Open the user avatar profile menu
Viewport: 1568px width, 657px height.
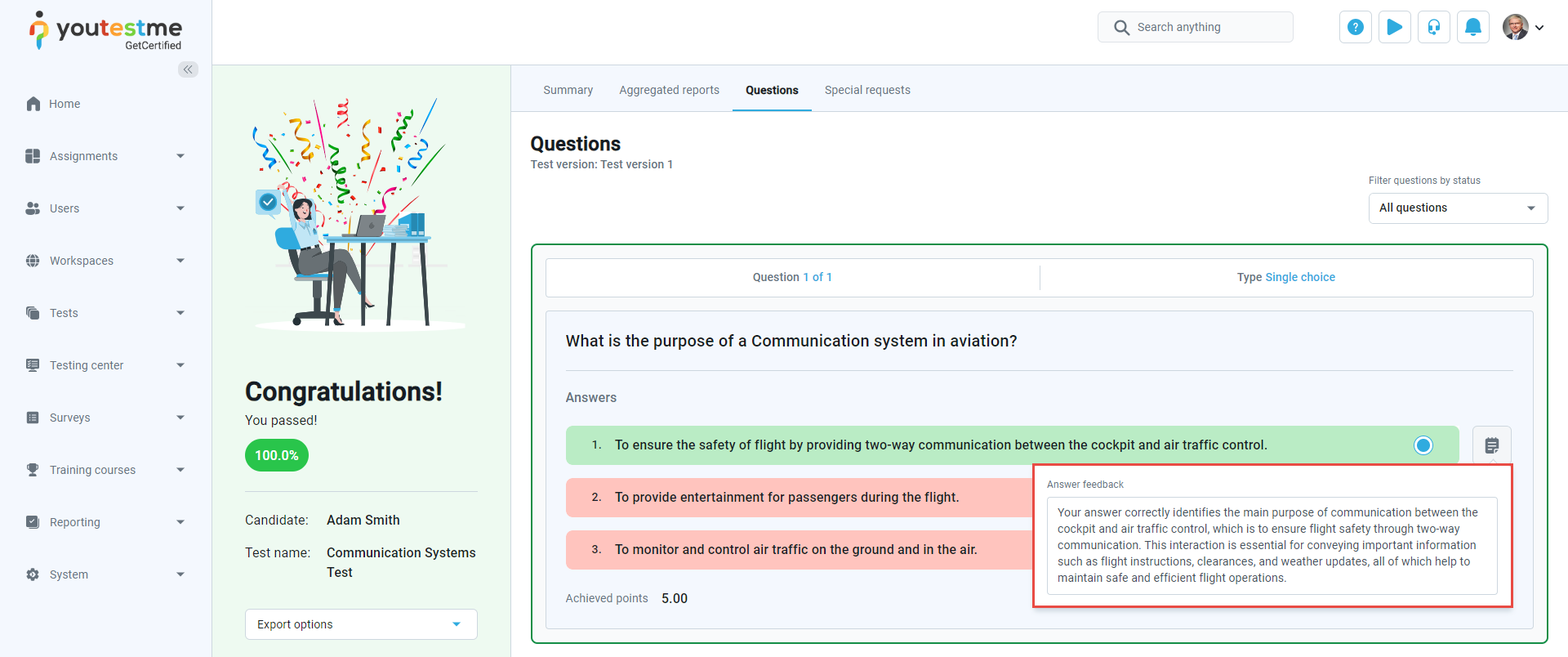click(1523, 27)
